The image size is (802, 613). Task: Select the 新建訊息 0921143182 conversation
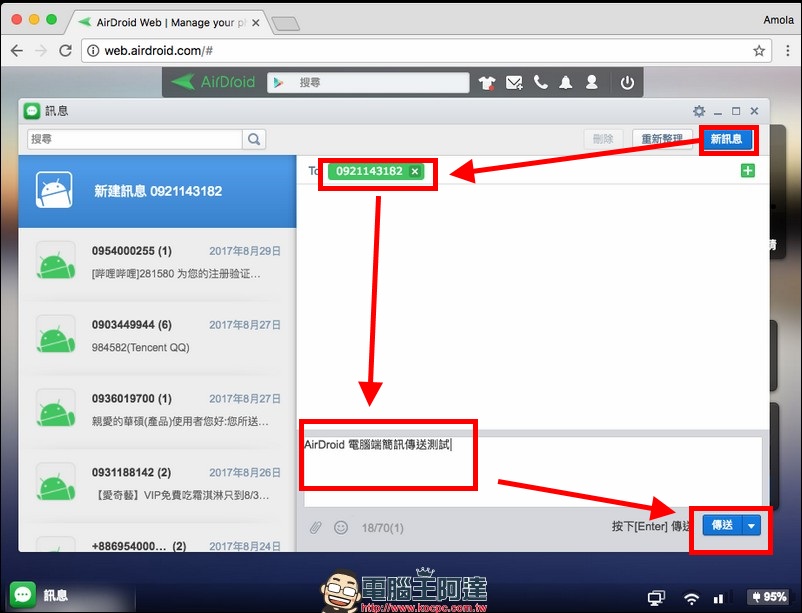click(158, 191)
